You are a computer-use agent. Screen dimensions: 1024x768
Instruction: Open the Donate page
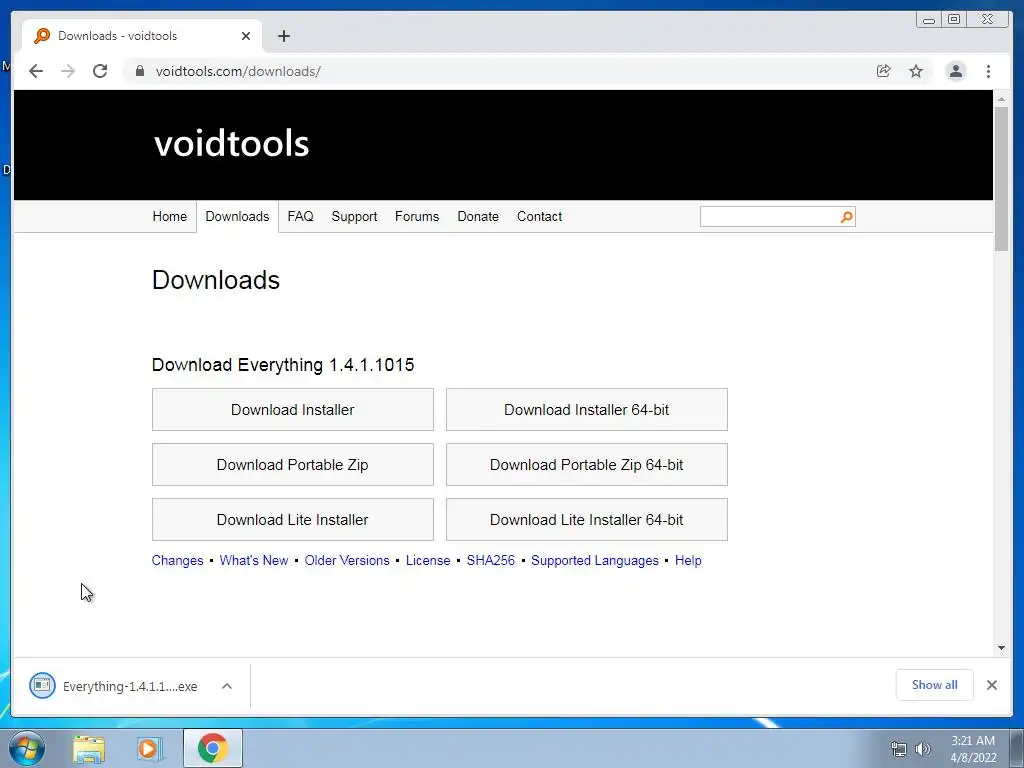478,216
